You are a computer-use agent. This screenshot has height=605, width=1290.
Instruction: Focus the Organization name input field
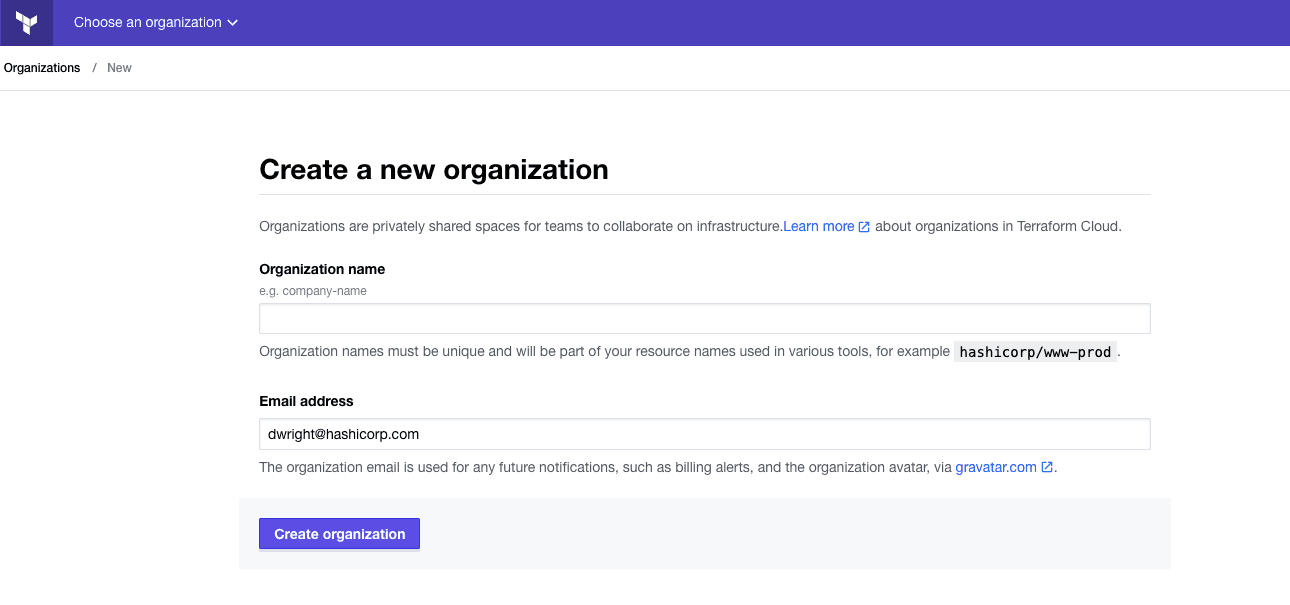click(x=704, y=319)
